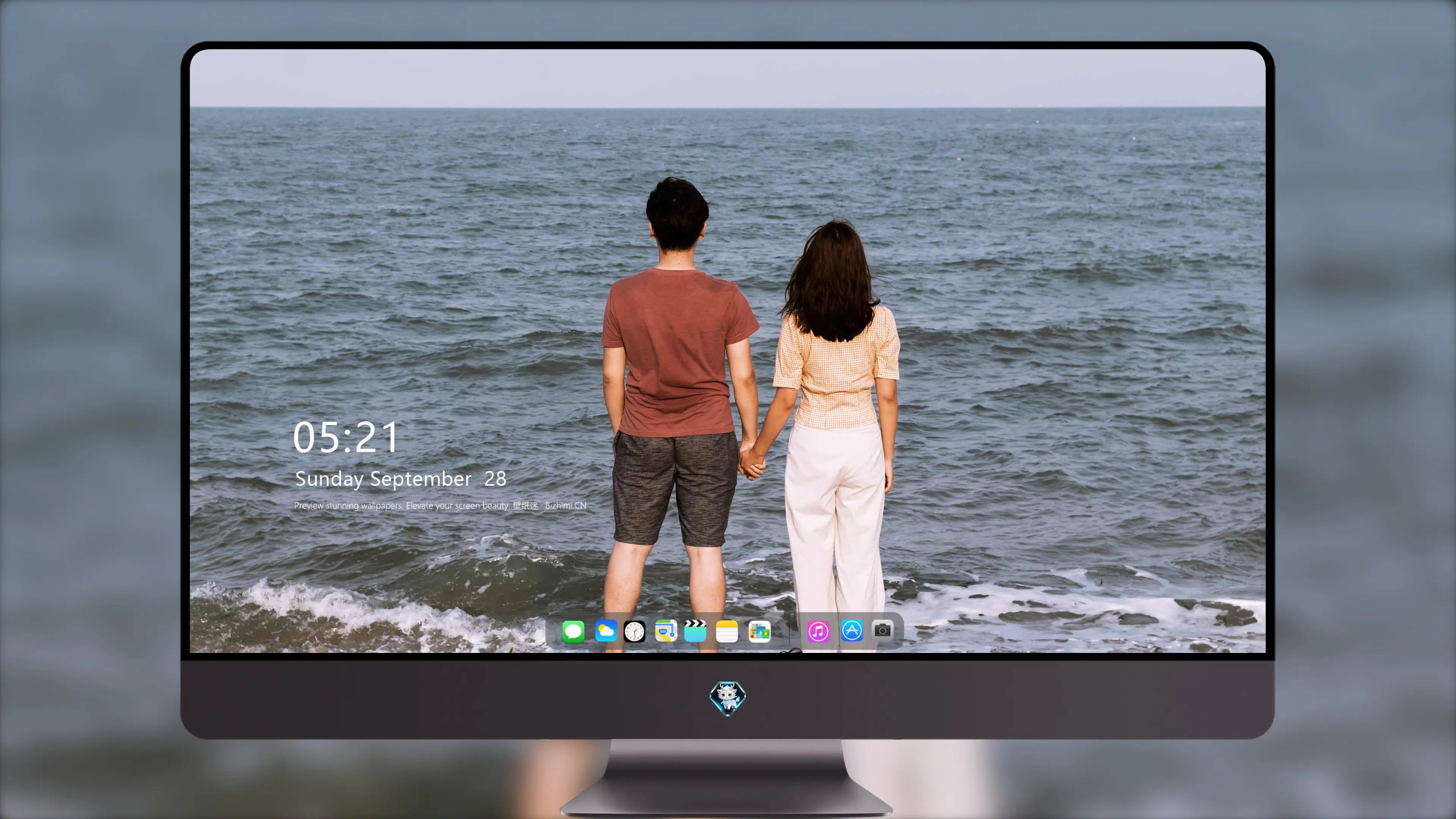The width and height of the screenshot is (1456, 819).
Task: Open the Maps app icon in the dock
Action: pyautogui.click(x=666, y=631)
